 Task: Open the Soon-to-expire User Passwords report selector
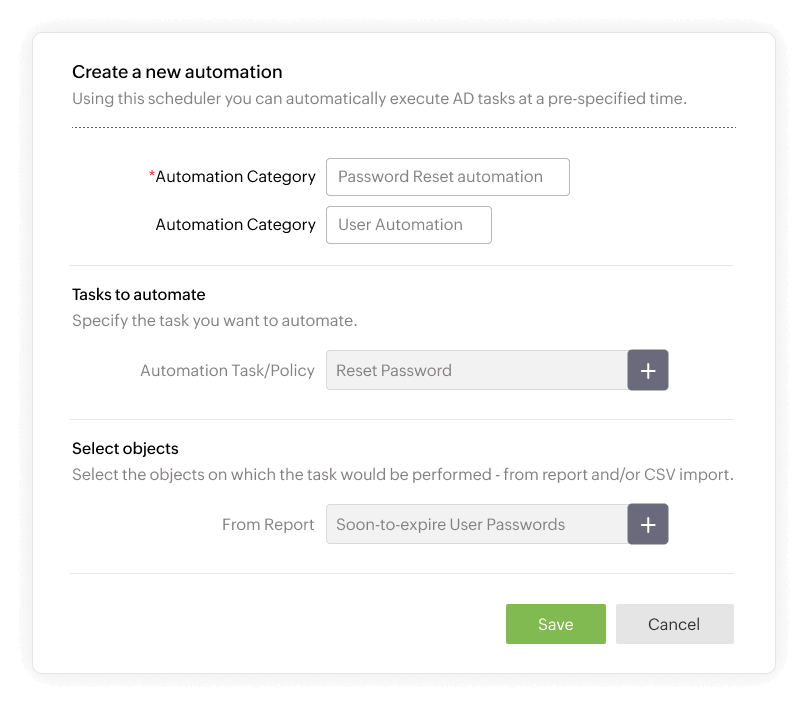pyautogui.click(x=475, y=523)
